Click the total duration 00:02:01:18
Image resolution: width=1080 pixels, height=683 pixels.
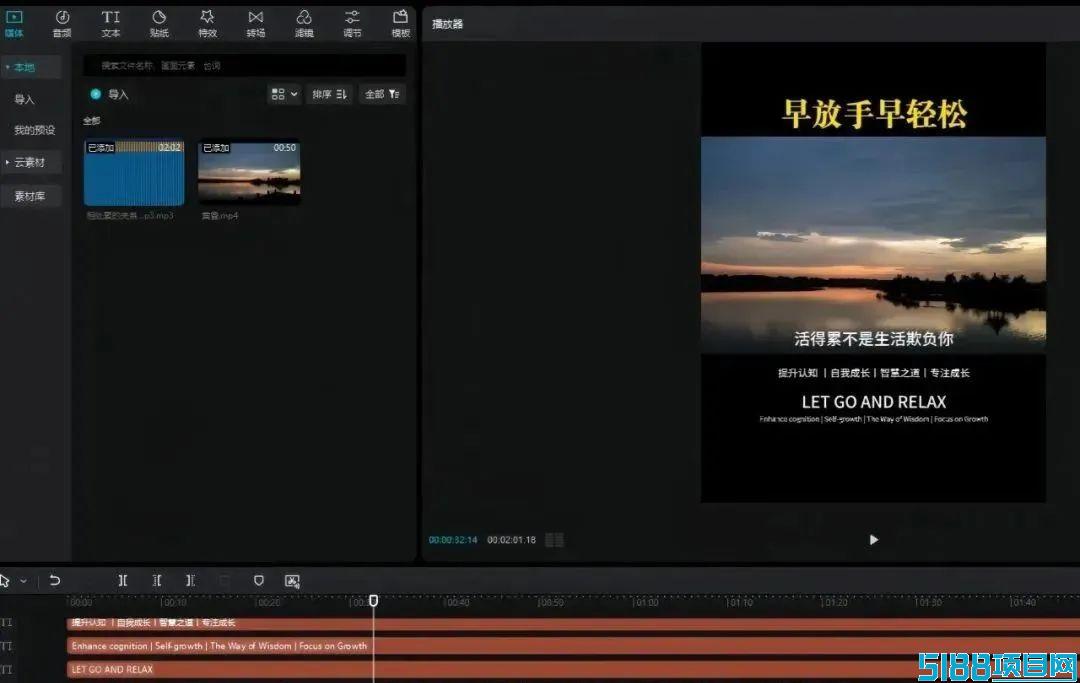tap(511, 540)
